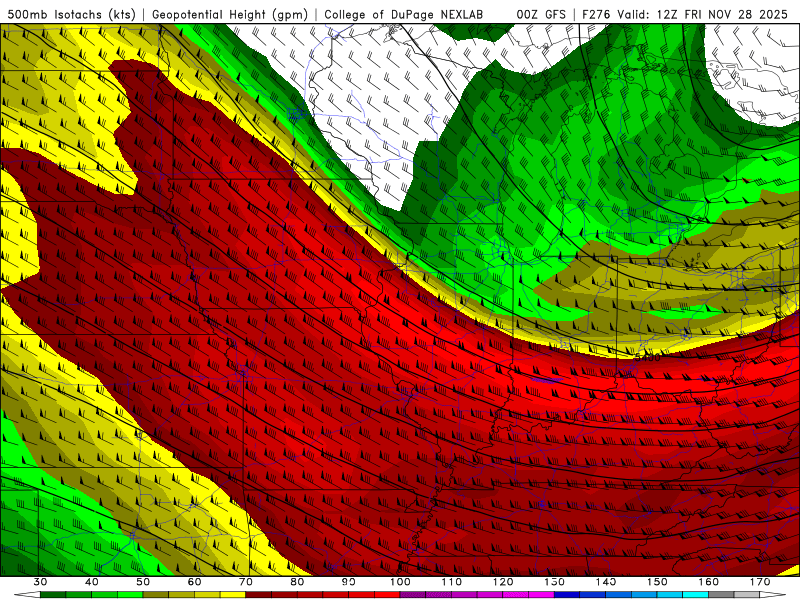Screen dimensions: 800x600
Task: Click the gray swatch right of 160
Action: point(721,595)
